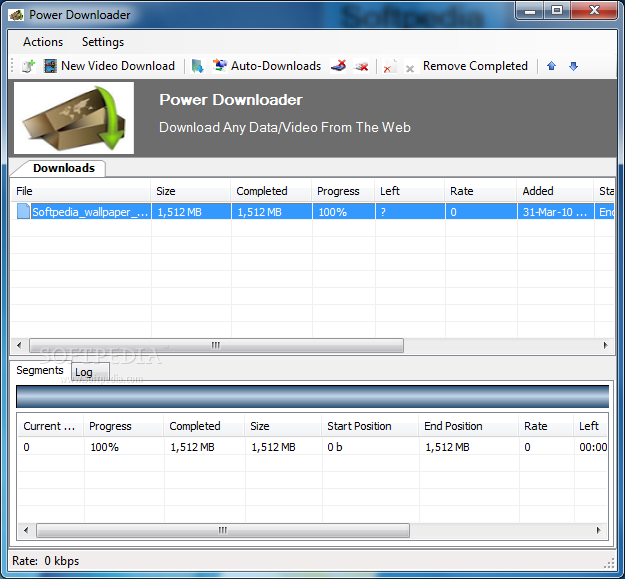Click the New Video Download film icon
The image size is (625, 579).
pyautogui.click(x=50, y=66)
